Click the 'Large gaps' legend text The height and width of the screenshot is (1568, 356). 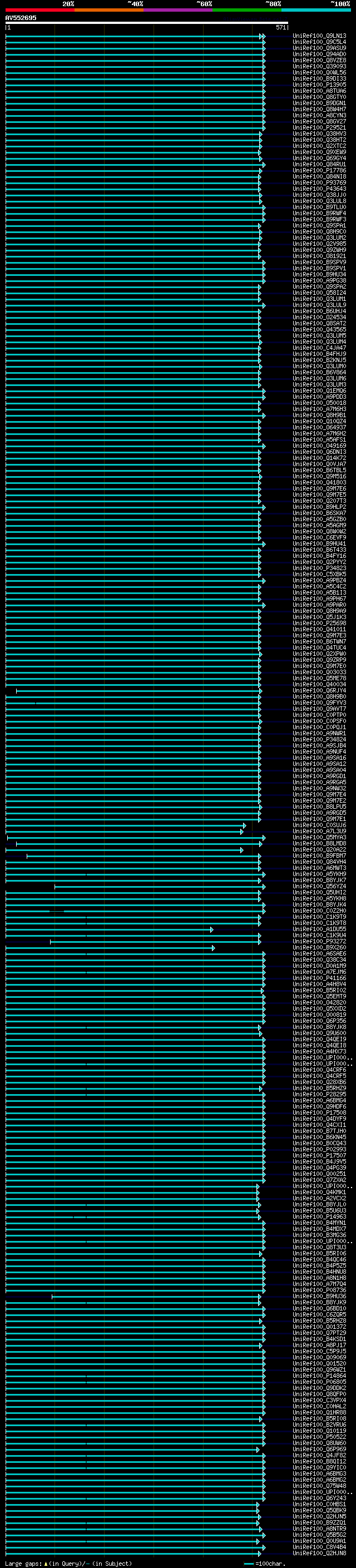pos(23,1564)
